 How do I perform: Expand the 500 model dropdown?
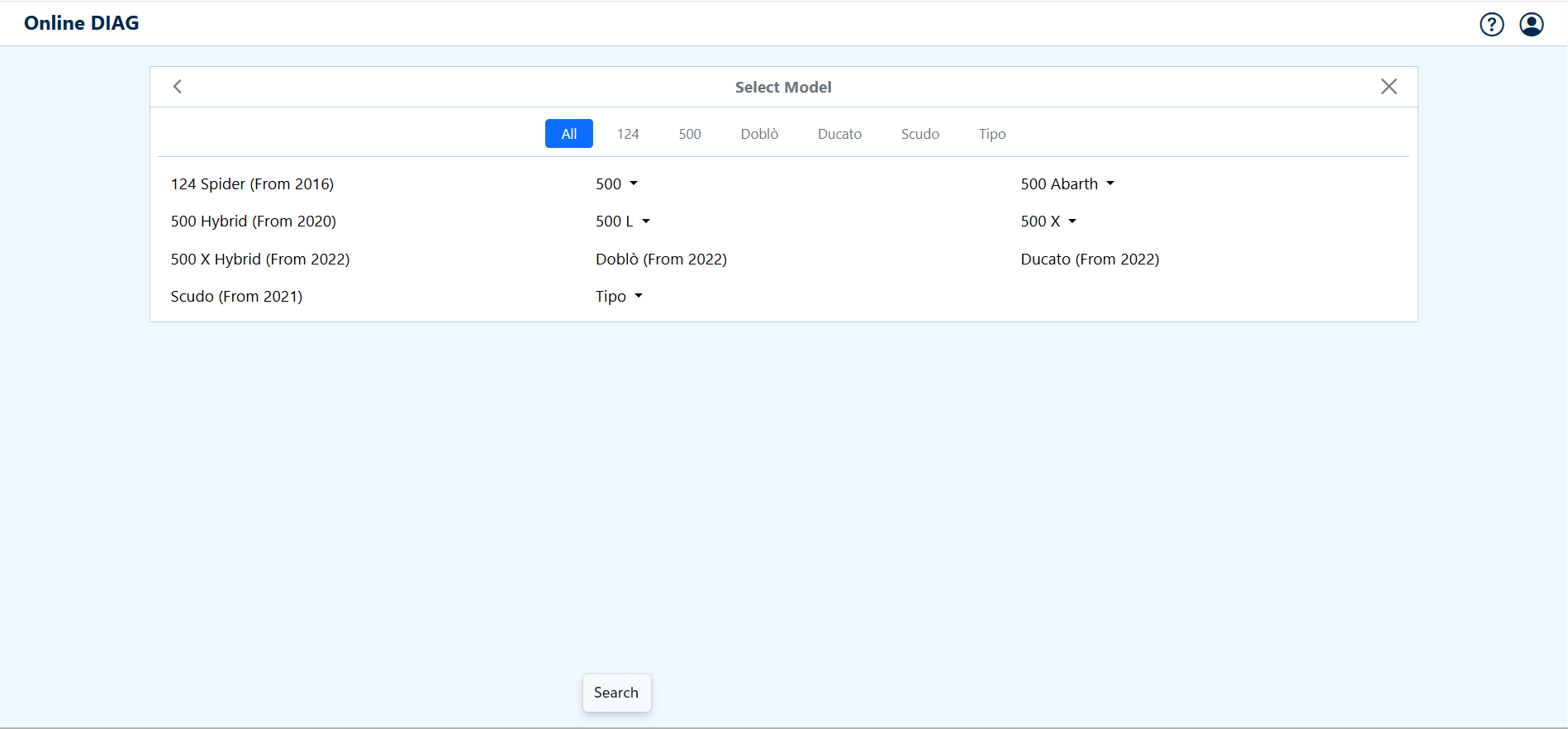(616, 183)
